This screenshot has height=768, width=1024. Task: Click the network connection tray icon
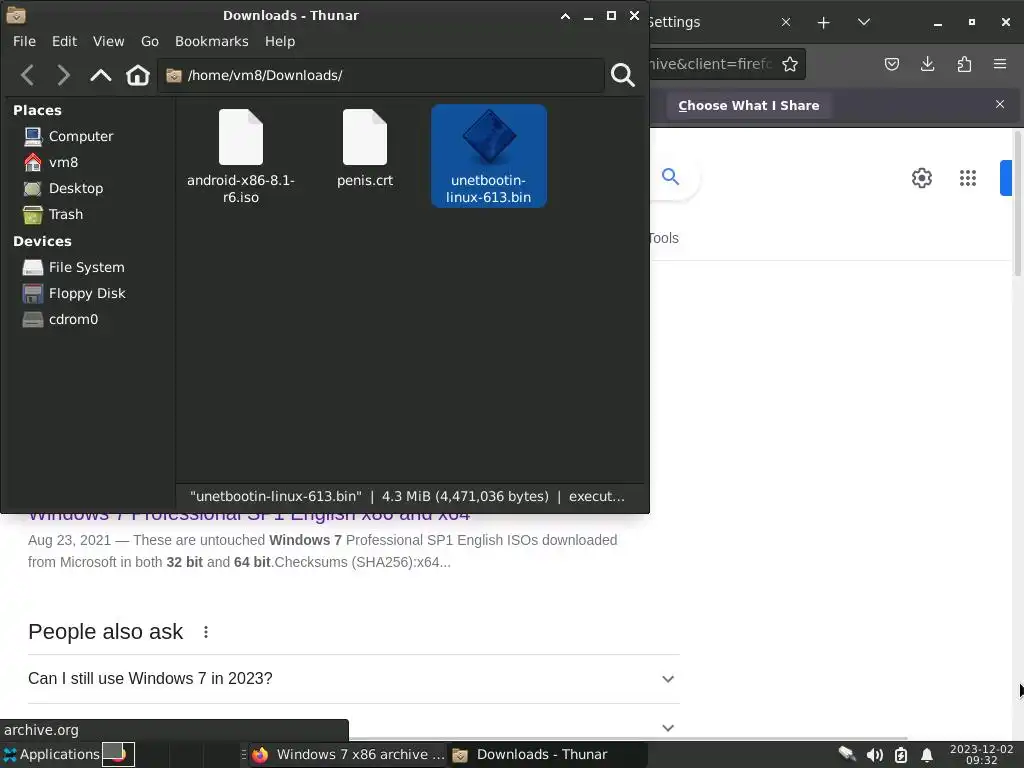pyautogui.click(x=847, y=754)
